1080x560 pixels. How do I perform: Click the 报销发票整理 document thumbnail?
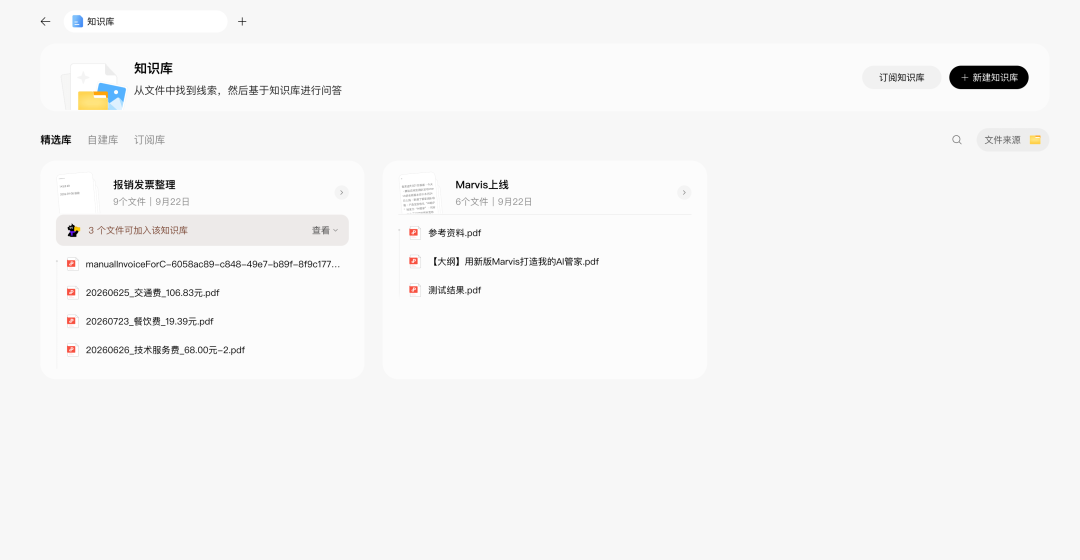point(78,193)
